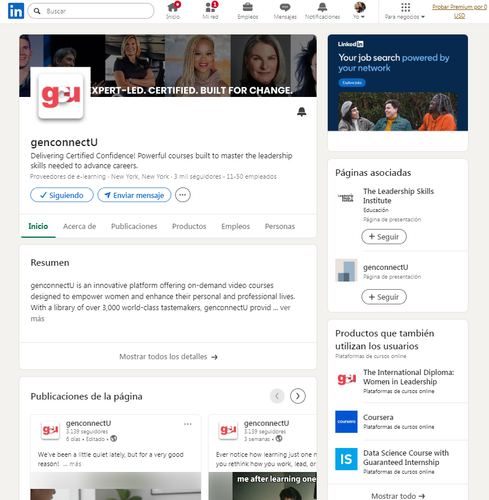Viewport: 489px width, 500px height.
Task: Open Mi red network icon
Action: [210, 11]
